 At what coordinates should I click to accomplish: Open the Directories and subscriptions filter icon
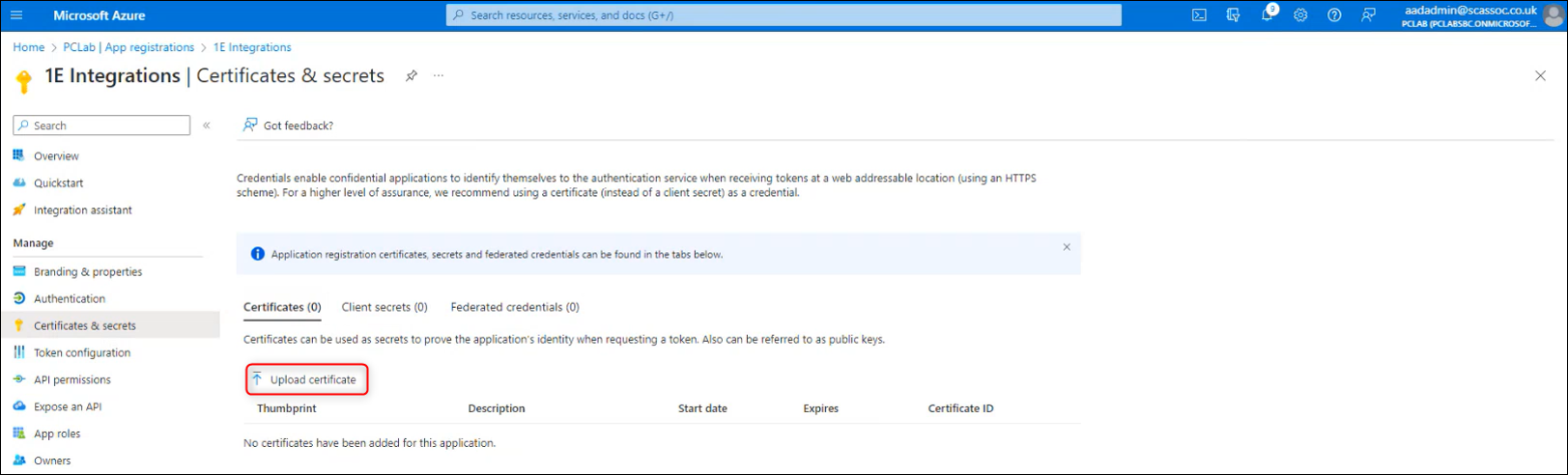(1233, 15)
